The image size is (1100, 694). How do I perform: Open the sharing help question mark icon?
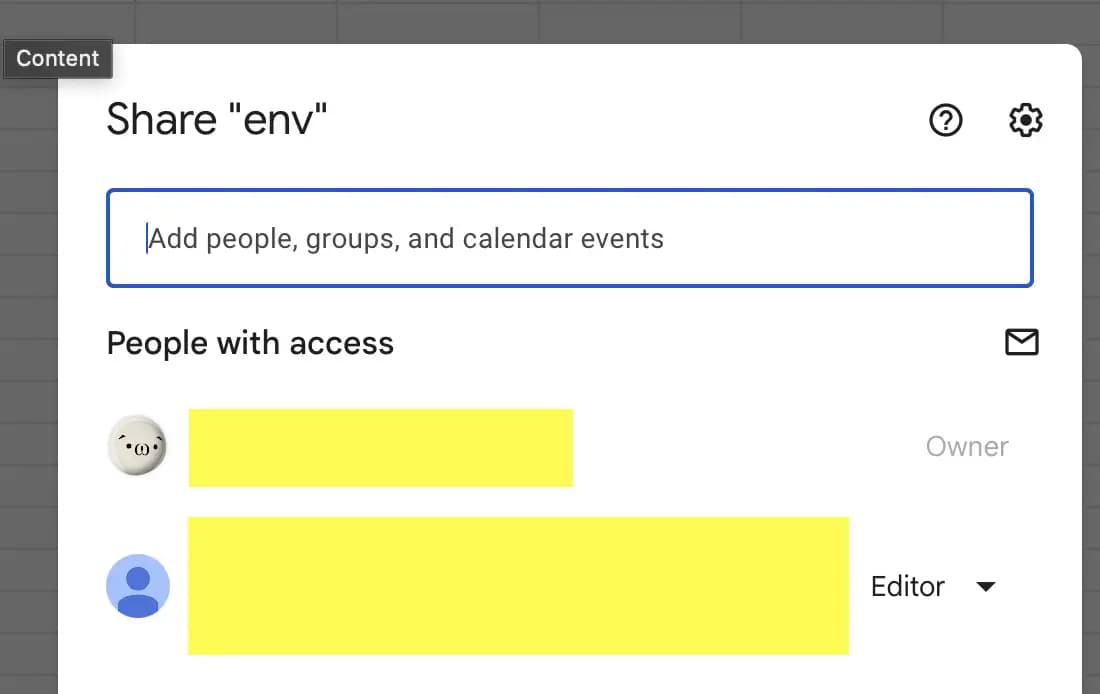[945, 121]
